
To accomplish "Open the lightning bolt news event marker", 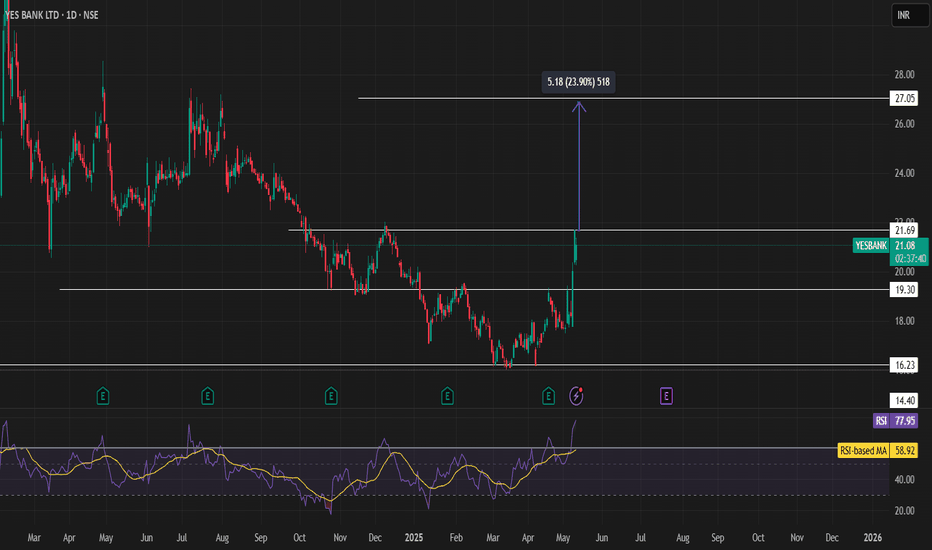I will click(x=576, y=395).
